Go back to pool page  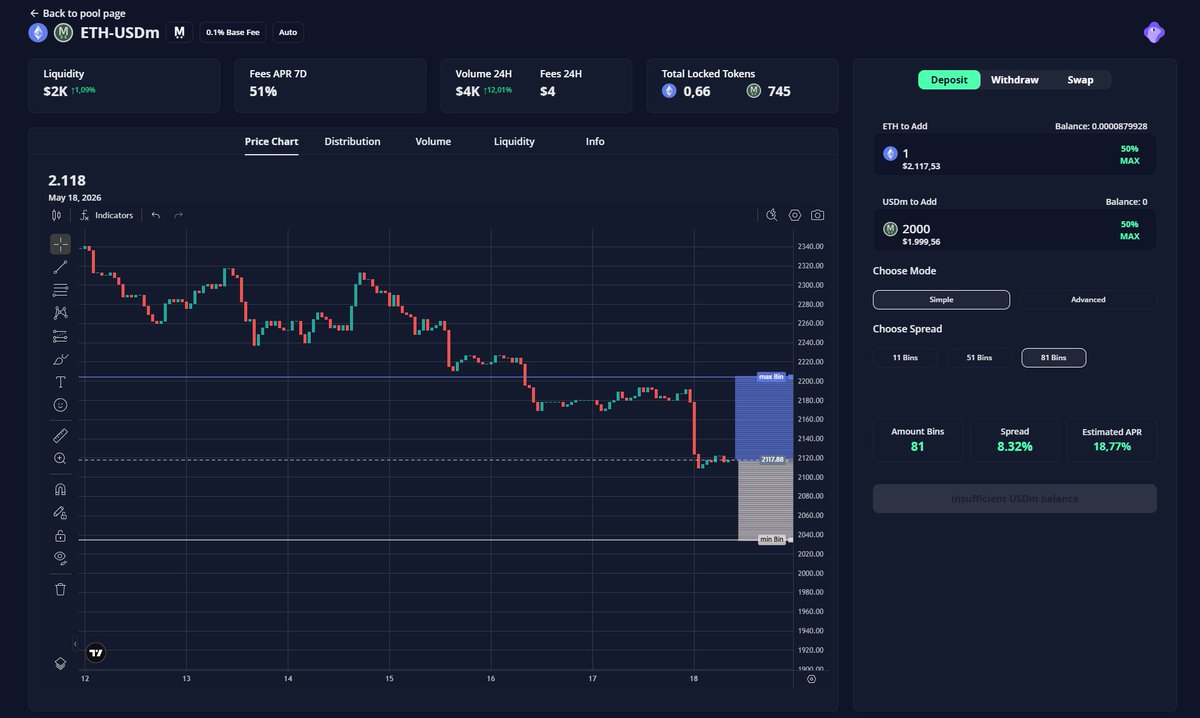[78, 13]
